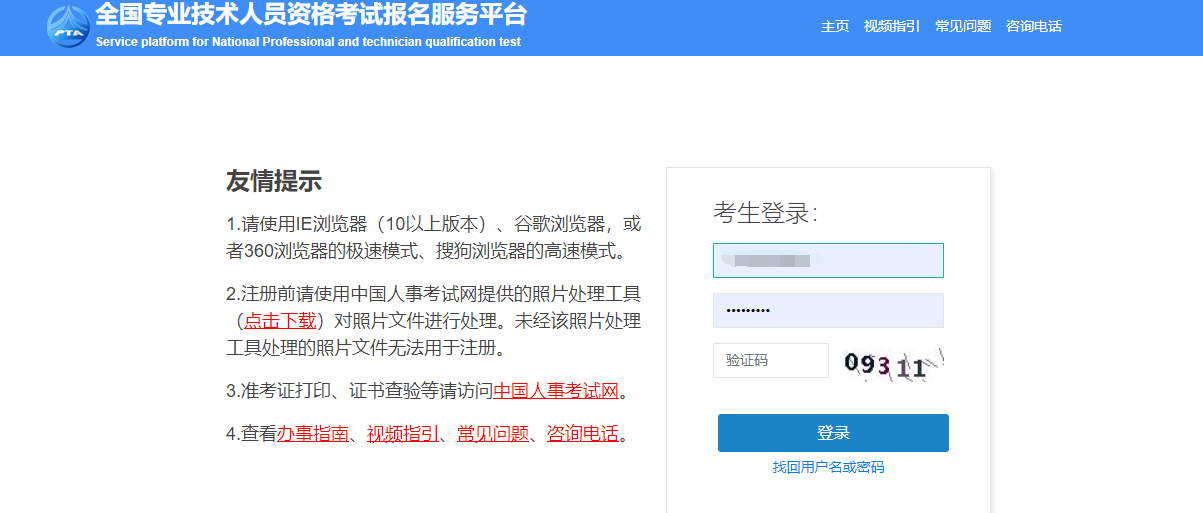Open the 咨询电话 item in top navigation
The width and height of the screenshot is (1203, 513).
tap(1034, 26)
